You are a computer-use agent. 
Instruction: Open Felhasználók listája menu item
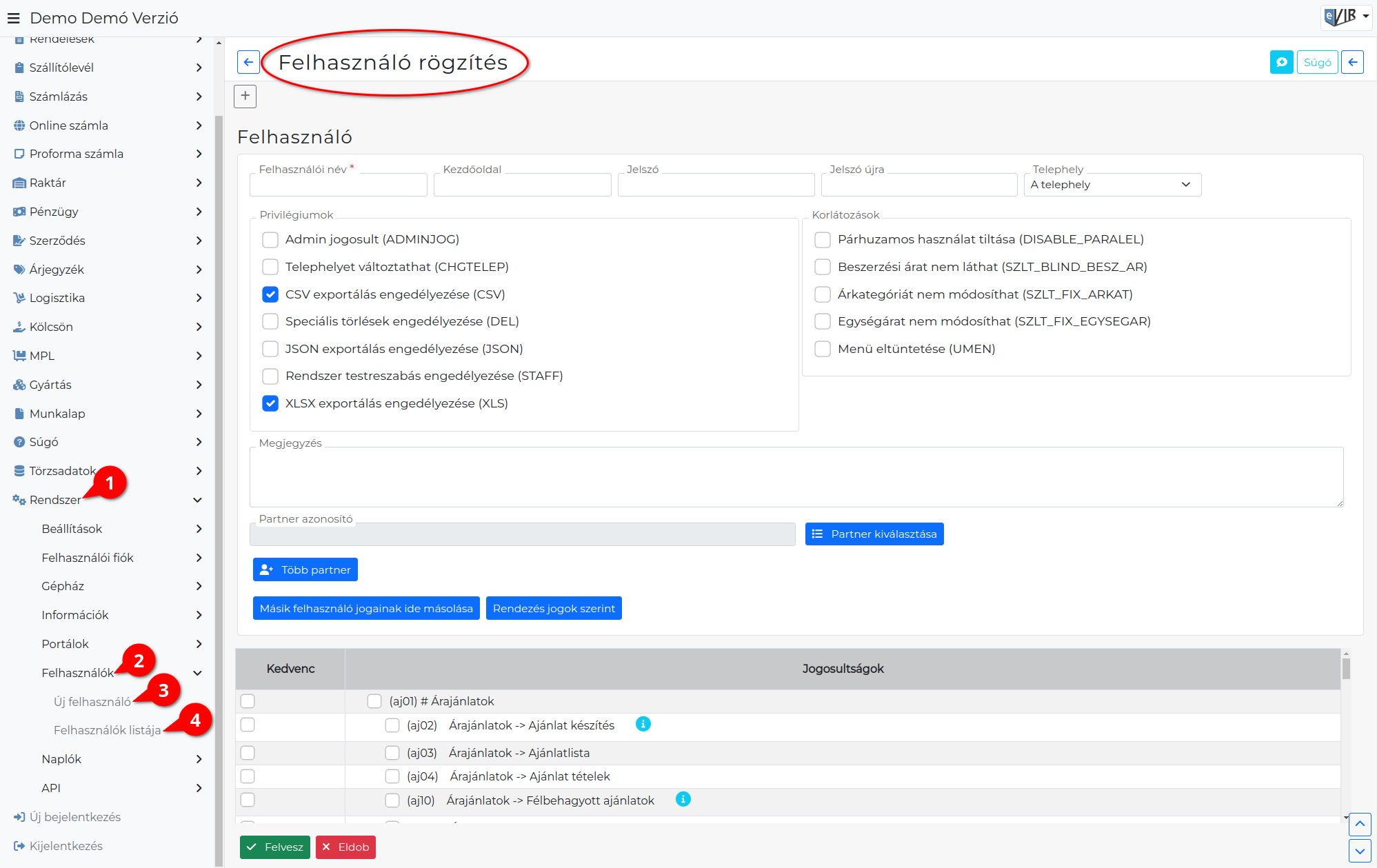pos(107,730)
